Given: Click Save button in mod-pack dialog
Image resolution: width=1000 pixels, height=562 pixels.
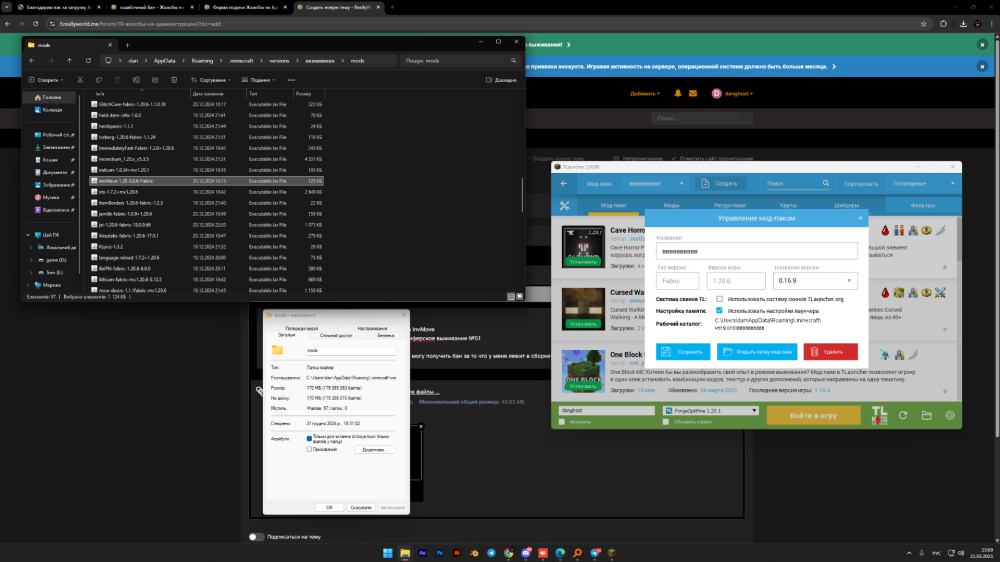Looking at the screenshot, I should [x=683, y=351].
